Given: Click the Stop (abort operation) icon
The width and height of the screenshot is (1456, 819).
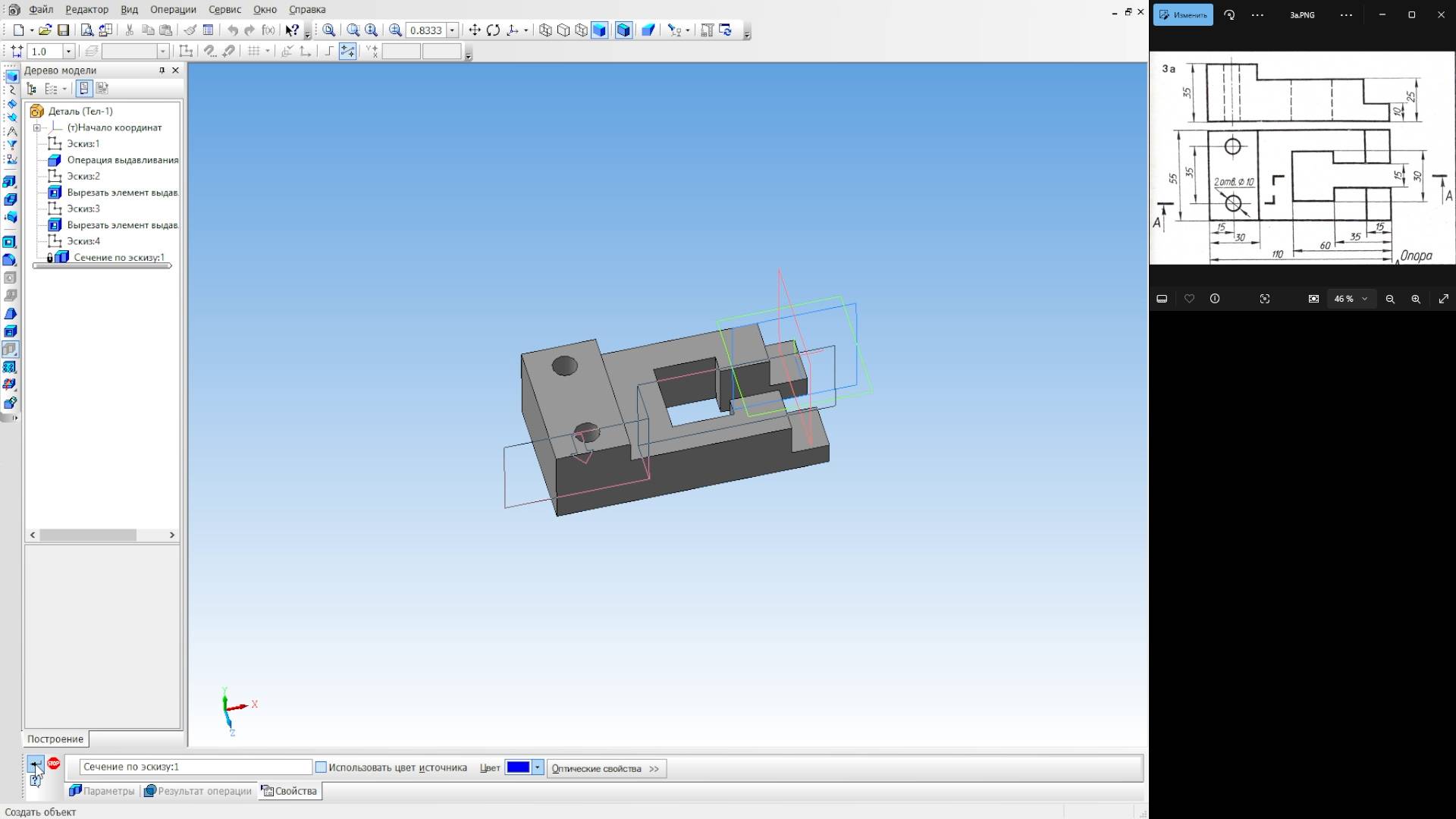Looking at the screenshot, I should 53,764.
